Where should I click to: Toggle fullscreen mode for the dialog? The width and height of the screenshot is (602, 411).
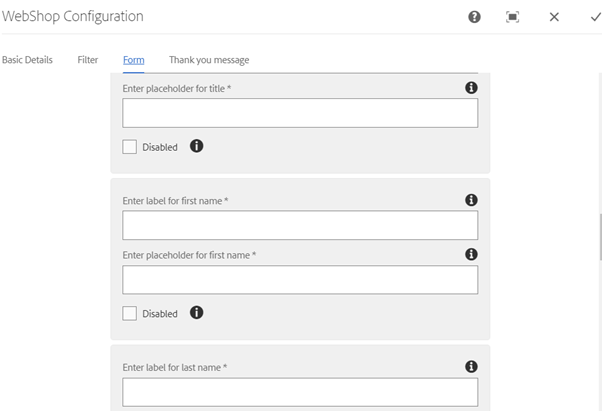(x=513, y=17)
